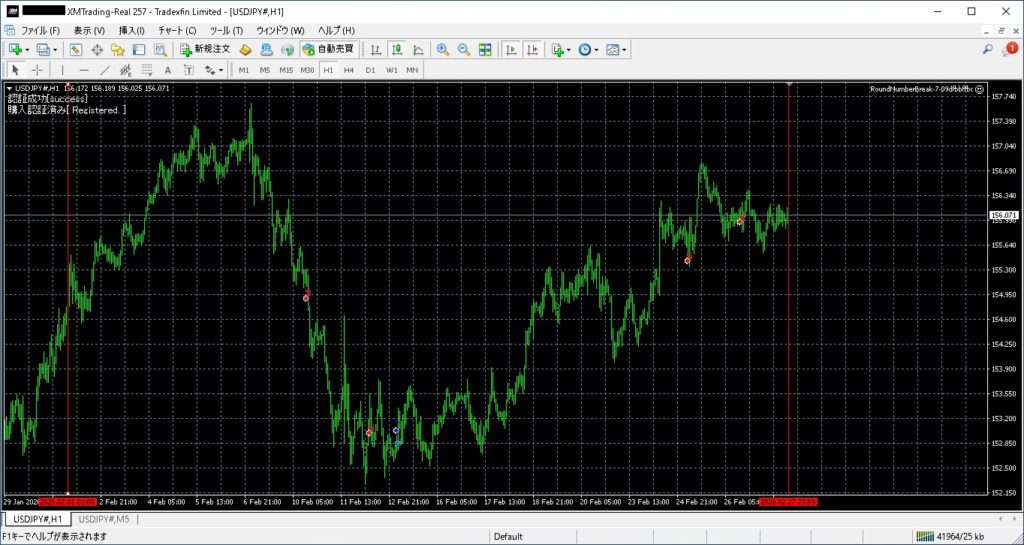
Task: Select the D1 timeframe button
Action: click(x=370, y=70)
